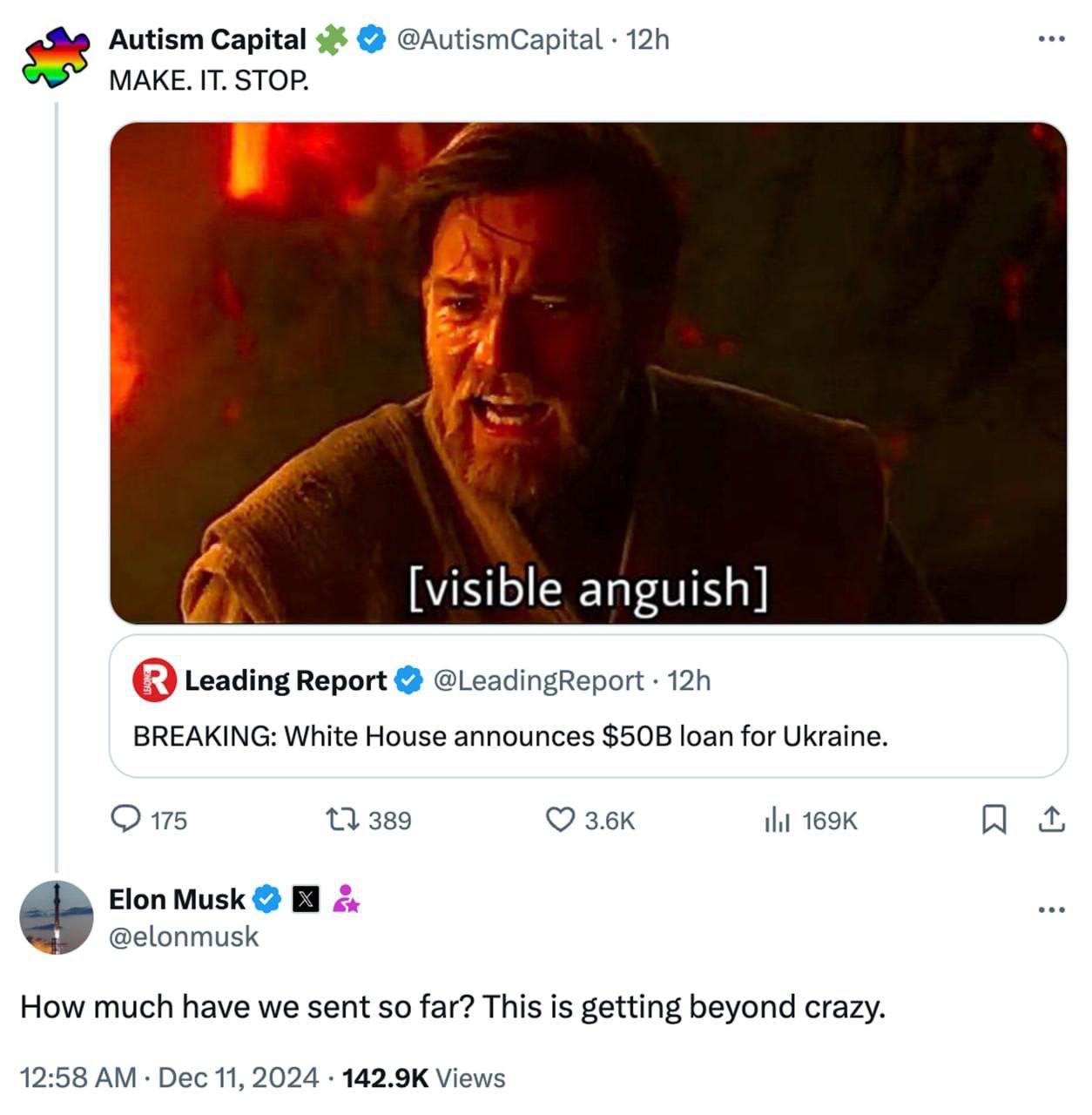Viewport: 1092px width, 1115px height.
Task: Repost the Autism Capital tweet
Action: pyautogui.click(x=336, y=820)
